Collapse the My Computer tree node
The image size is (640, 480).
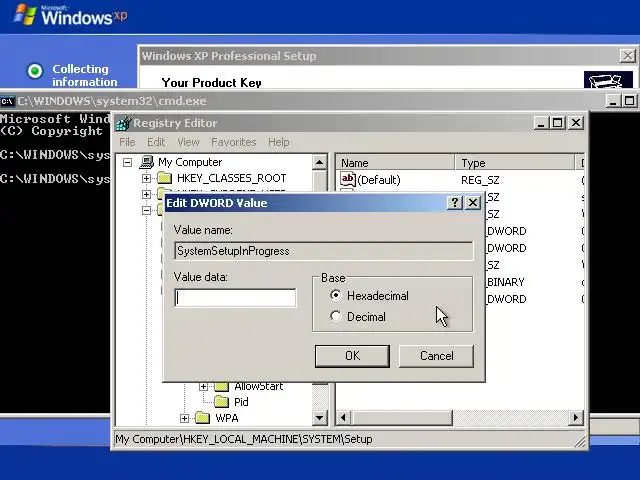[x=127, y=162]
